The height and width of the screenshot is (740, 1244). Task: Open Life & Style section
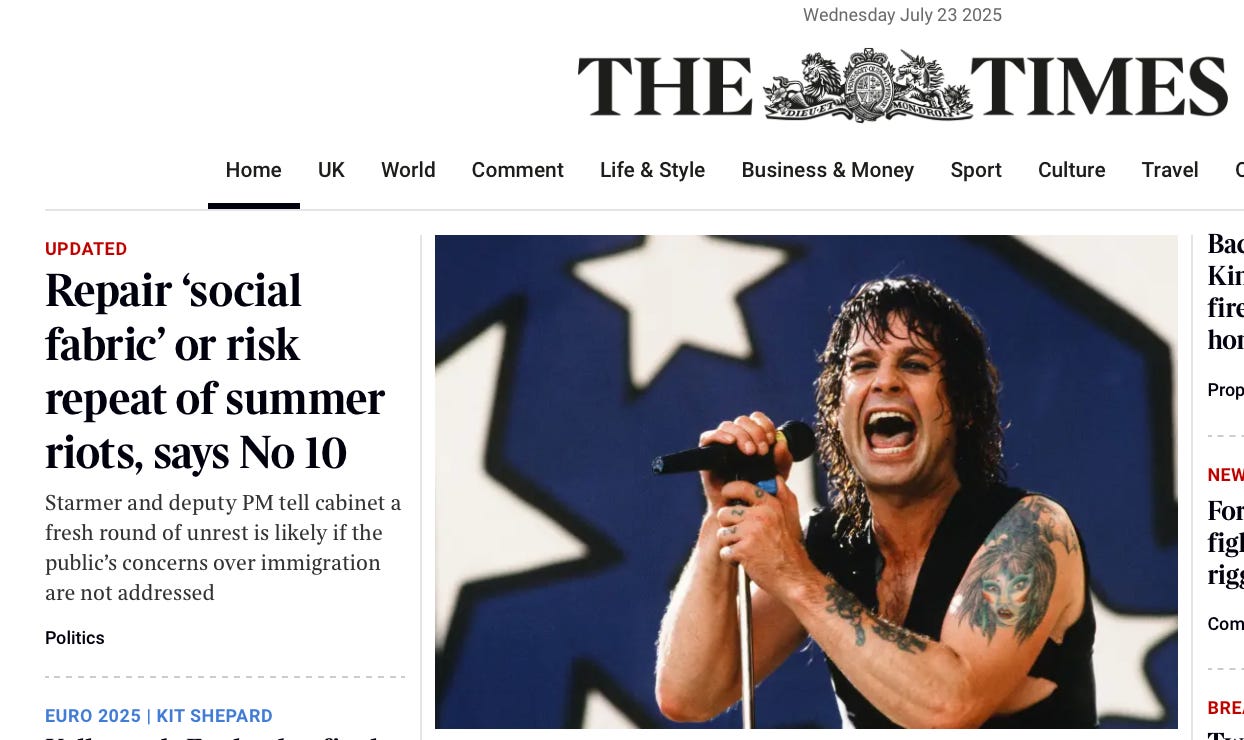652,170
